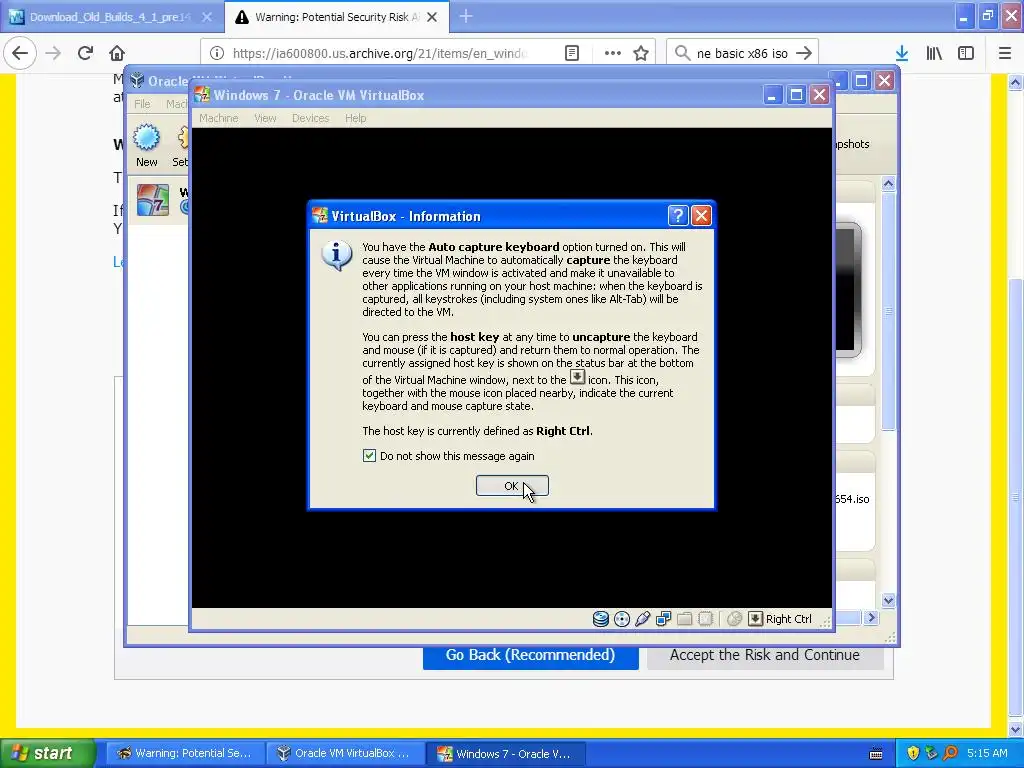Toggle reader view icon in address bar

click(572, 53)
